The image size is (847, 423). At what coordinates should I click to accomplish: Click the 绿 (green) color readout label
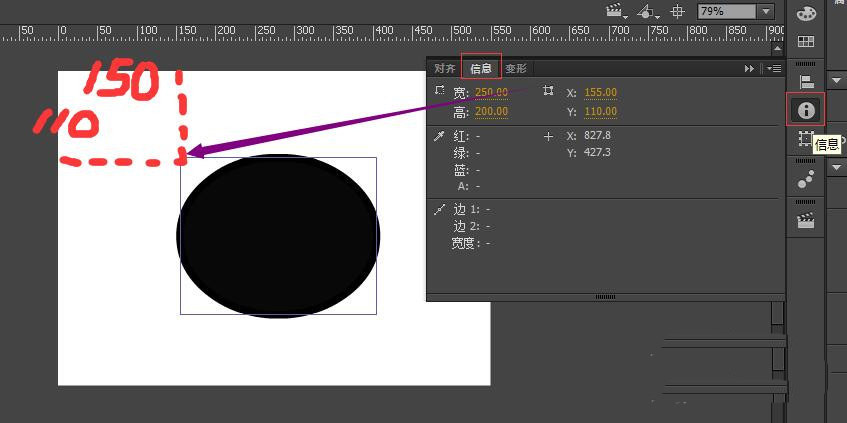point(461,154)
